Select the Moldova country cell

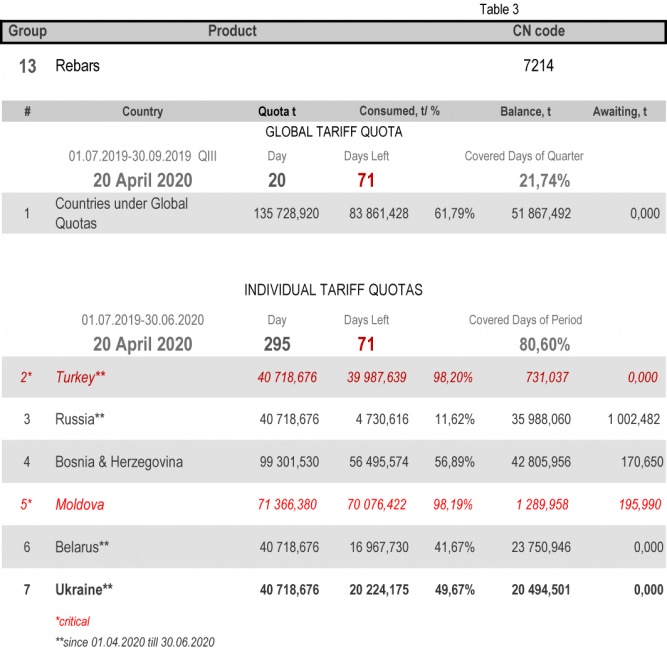coord(80,505)
